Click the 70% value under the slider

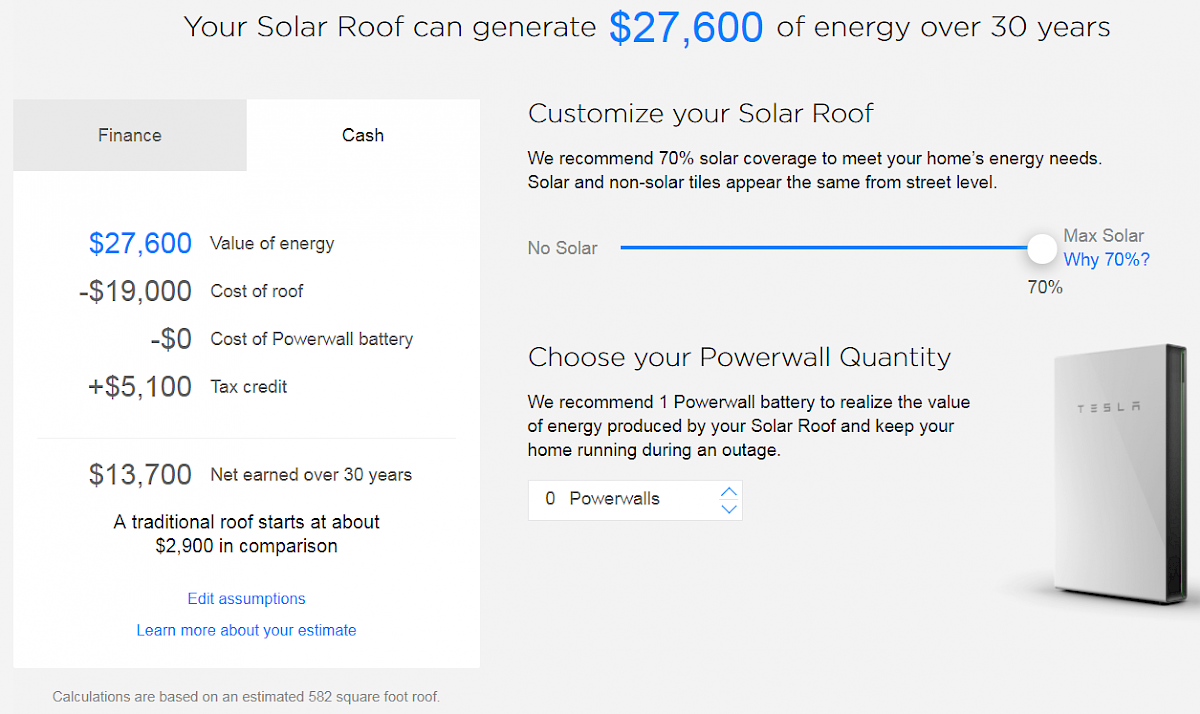1045,288
